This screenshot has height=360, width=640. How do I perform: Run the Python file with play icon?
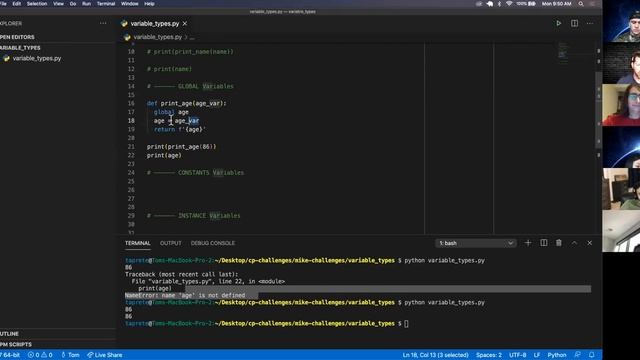coord(558,23)
